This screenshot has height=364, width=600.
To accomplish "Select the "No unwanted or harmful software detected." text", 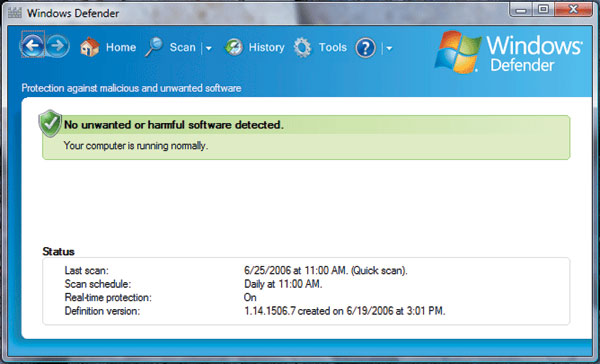I will click(174, 125).
